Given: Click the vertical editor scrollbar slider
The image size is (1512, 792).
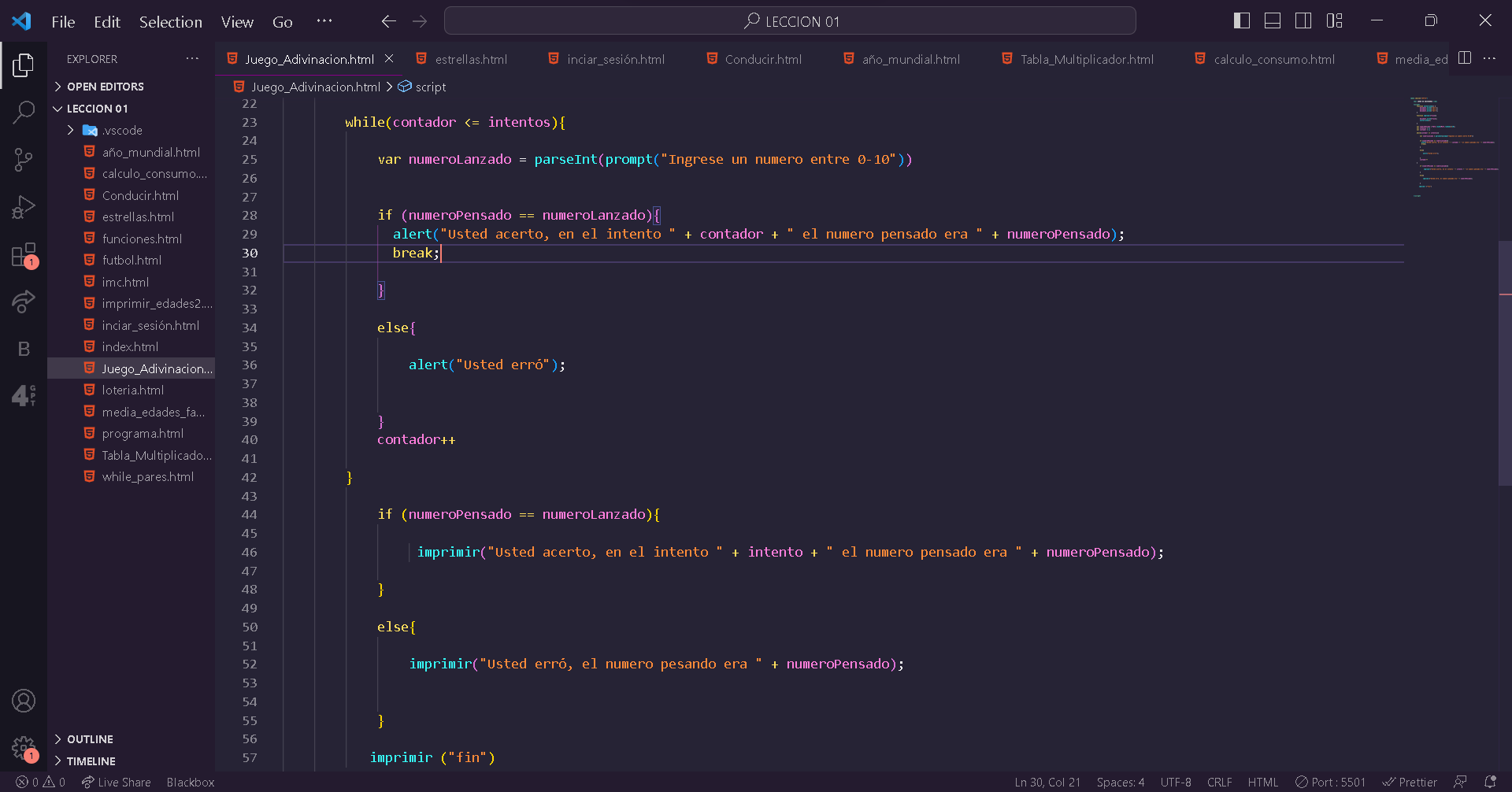Looking at the screenshot, I should 1505,362.
